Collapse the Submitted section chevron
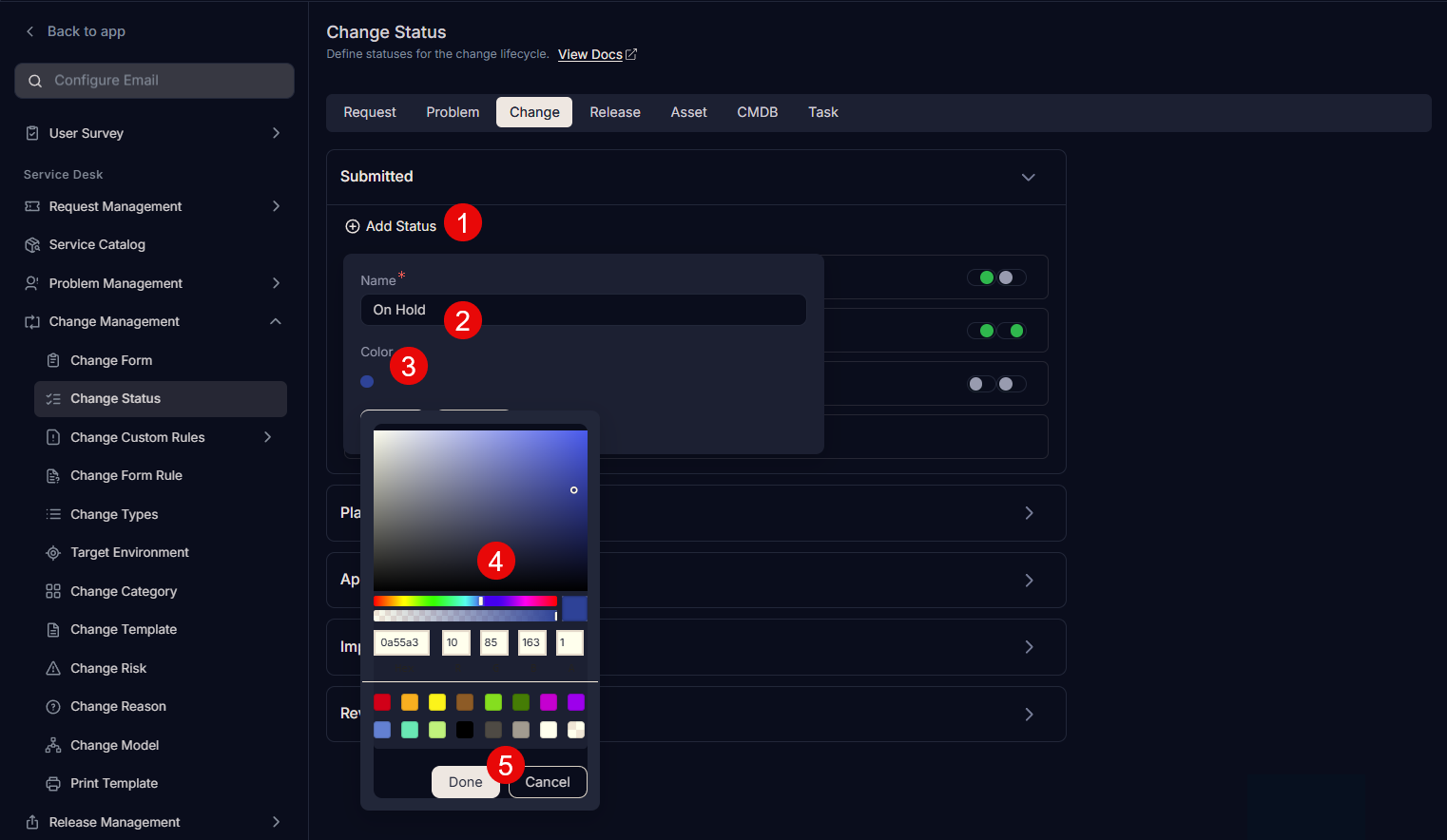 pyautogui.click(x=1028, y=178)
